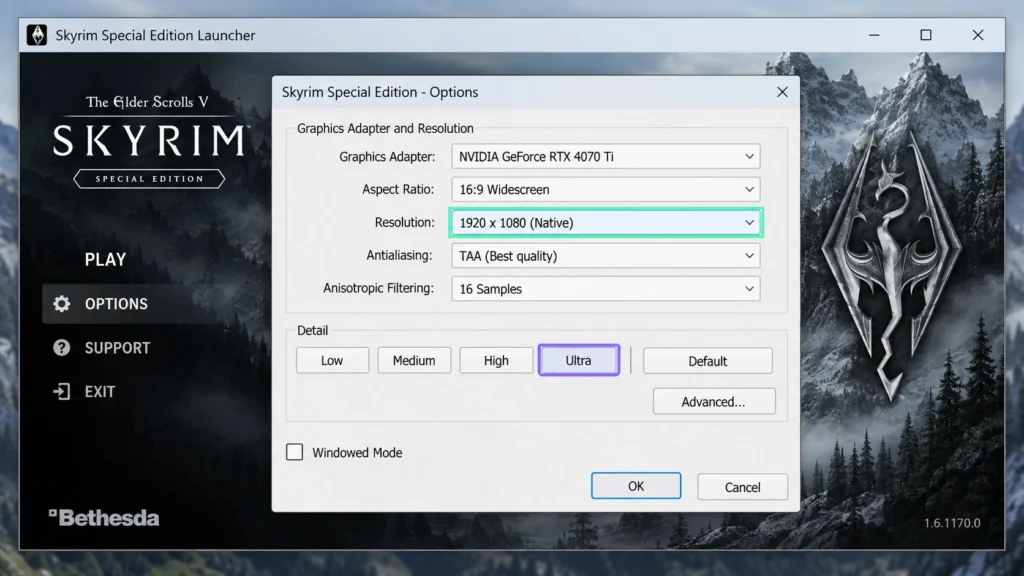Choose EXIT in the launcher menu
Image resolution: width=1024 pixels, height=576 pixels.
pos(100,391)
